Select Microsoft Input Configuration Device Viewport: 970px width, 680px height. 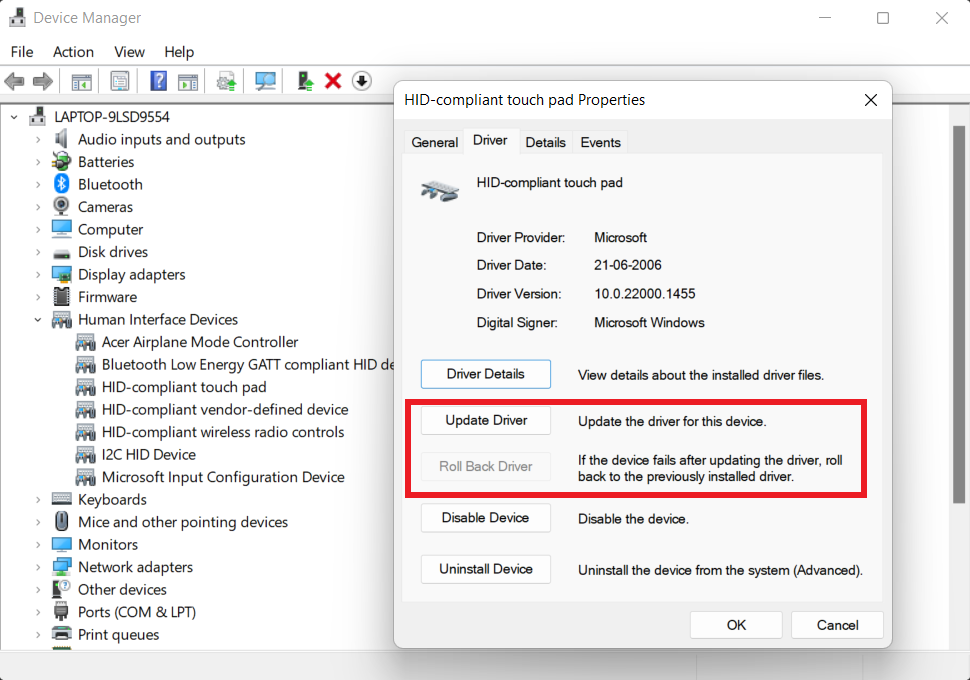click(223, 476)
